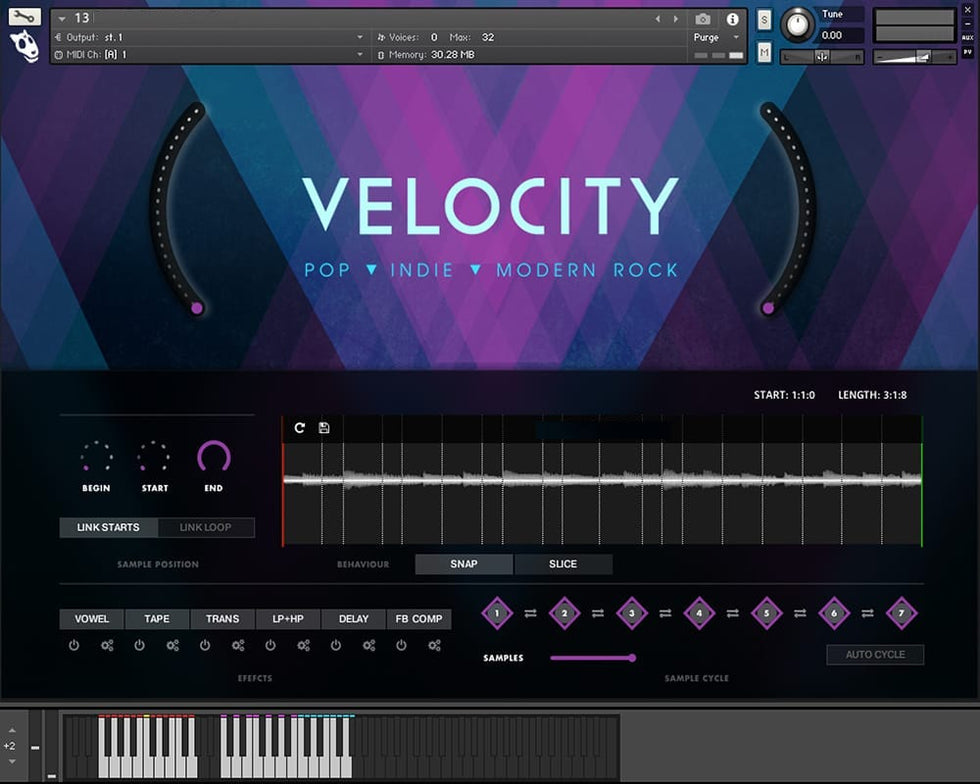Select sample cycle diamond number 4
This screenshot has width=980, height=784.
coord(699,613)
